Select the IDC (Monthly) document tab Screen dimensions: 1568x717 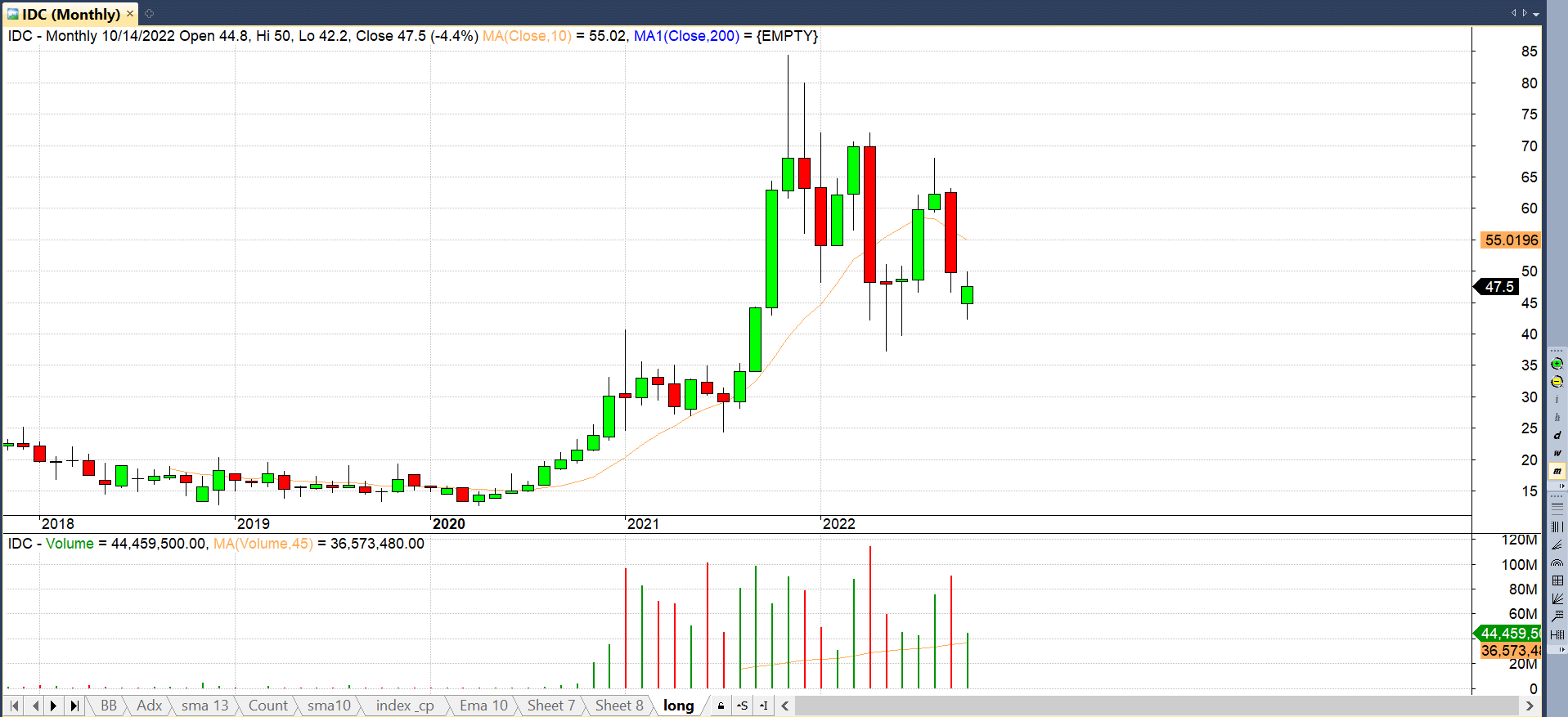[x=71, y=14]
